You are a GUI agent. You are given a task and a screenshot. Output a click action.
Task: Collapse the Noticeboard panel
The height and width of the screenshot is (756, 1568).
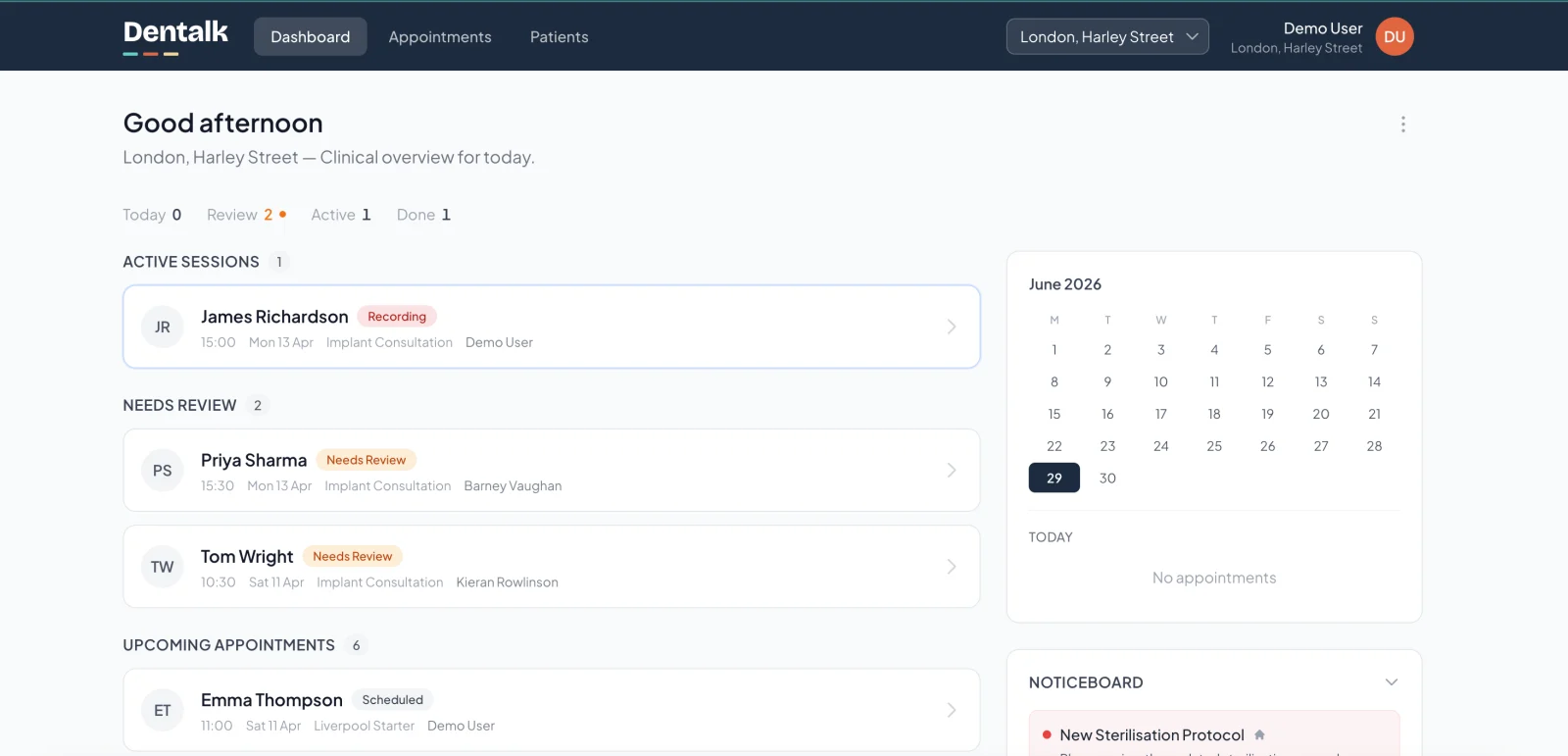click(1391, 682)
